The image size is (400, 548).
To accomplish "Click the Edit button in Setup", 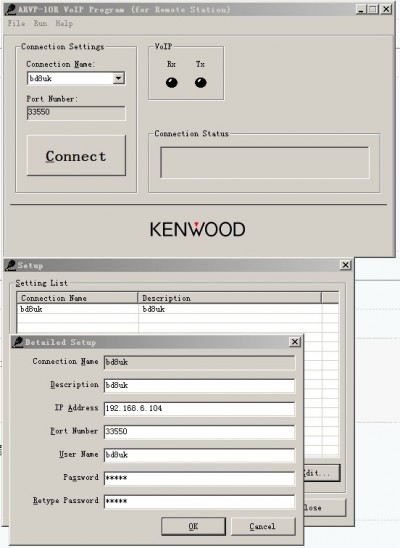I will [x=321, y=473].
